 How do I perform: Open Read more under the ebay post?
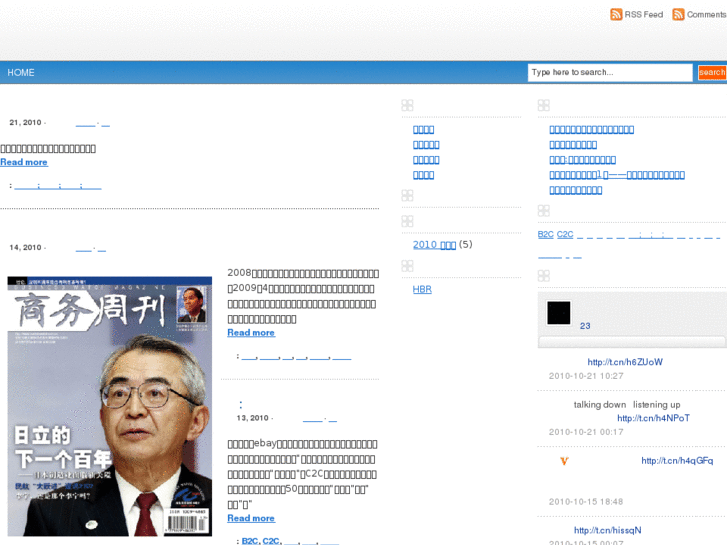click(251, 519)
